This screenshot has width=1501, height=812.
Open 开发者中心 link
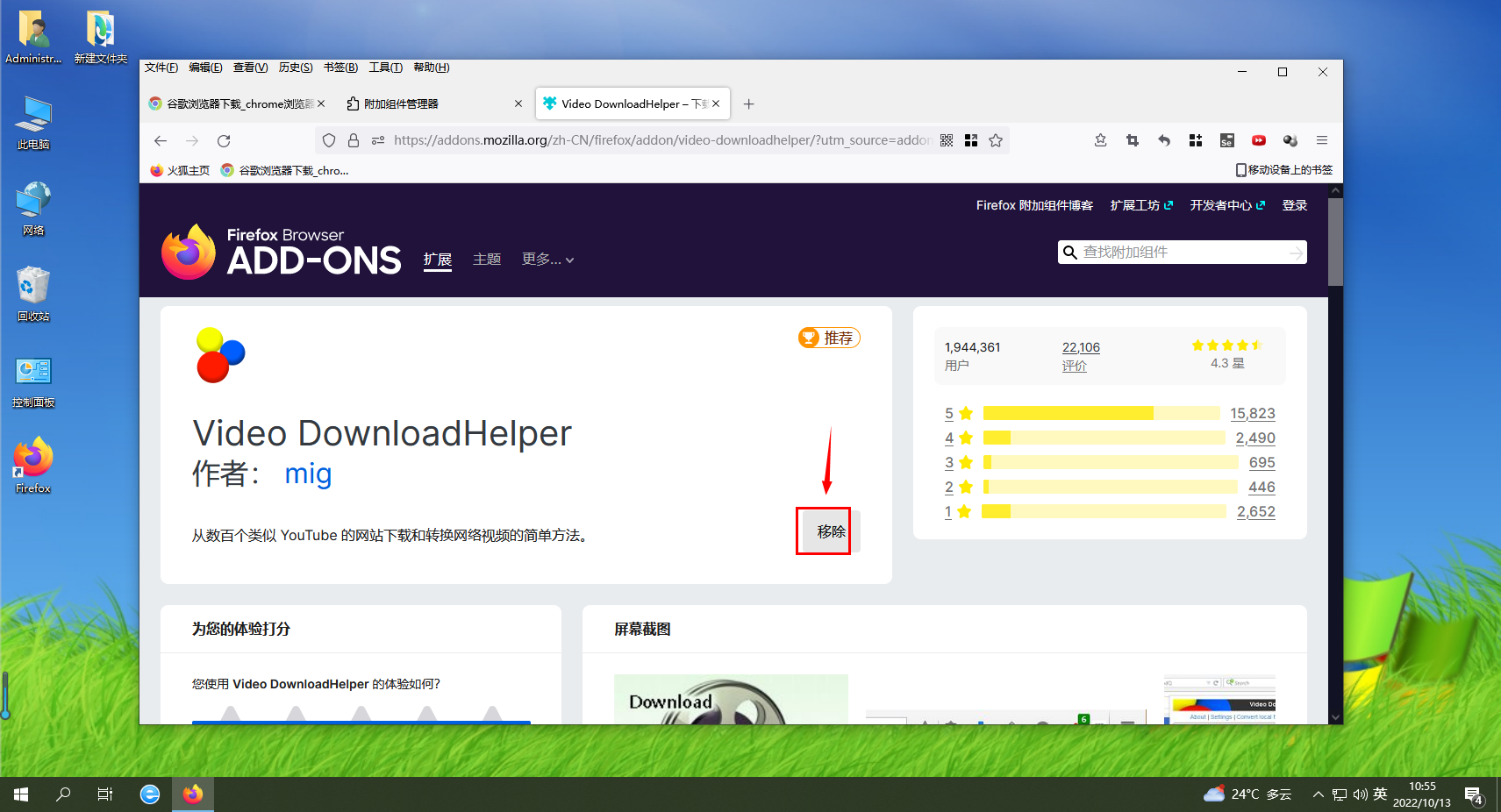[x=1227, y=205]
